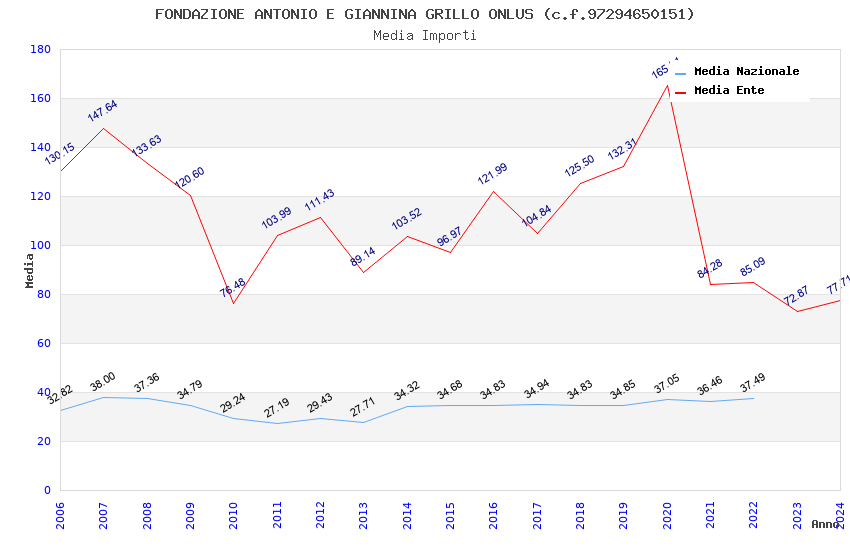Click the 103.99 data label
The width and height of the screenshot is (850, 550).
pos(276,218)
